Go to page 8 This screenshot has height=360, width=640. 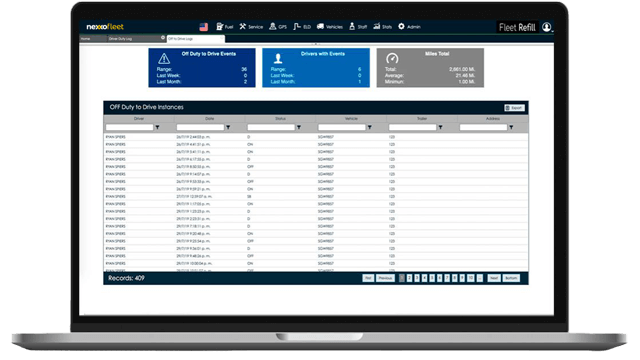pyautogui.click(x=455, y=278)
